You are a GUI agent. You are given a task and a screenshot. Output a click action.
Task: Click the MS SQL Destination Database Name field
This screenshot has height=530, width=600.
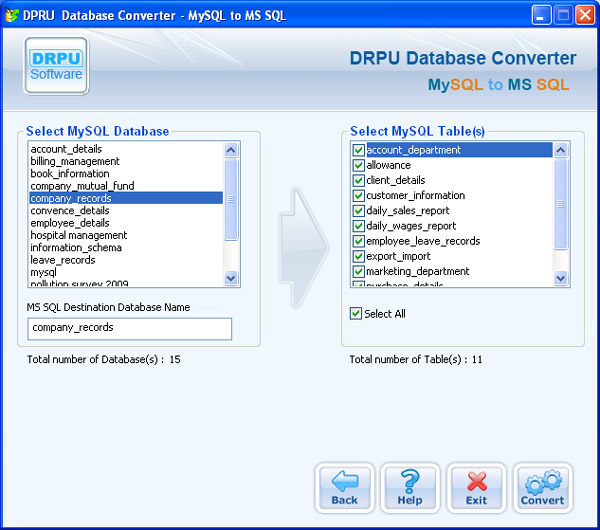click(129, 329)
